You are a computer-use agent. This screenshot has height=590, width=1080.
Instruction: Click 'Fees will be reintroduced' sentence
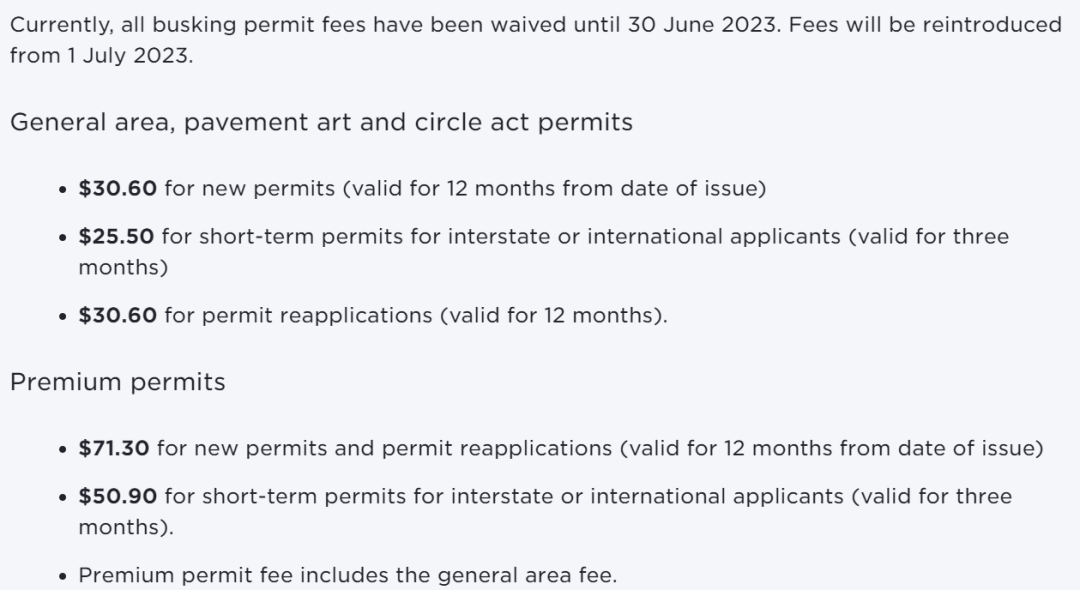[925, 25]
